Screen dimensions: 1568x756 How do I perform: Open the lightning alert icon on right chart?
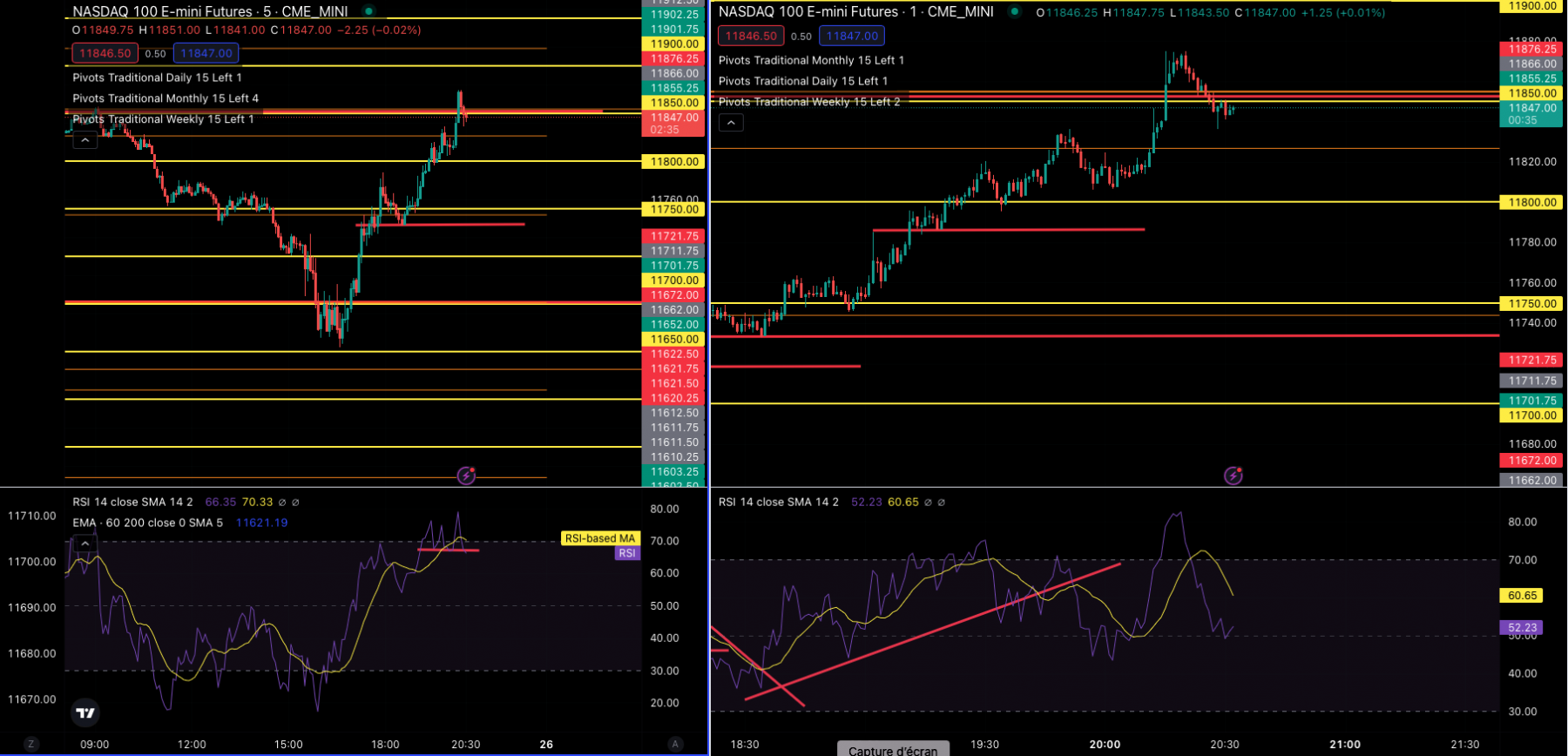1233,476
